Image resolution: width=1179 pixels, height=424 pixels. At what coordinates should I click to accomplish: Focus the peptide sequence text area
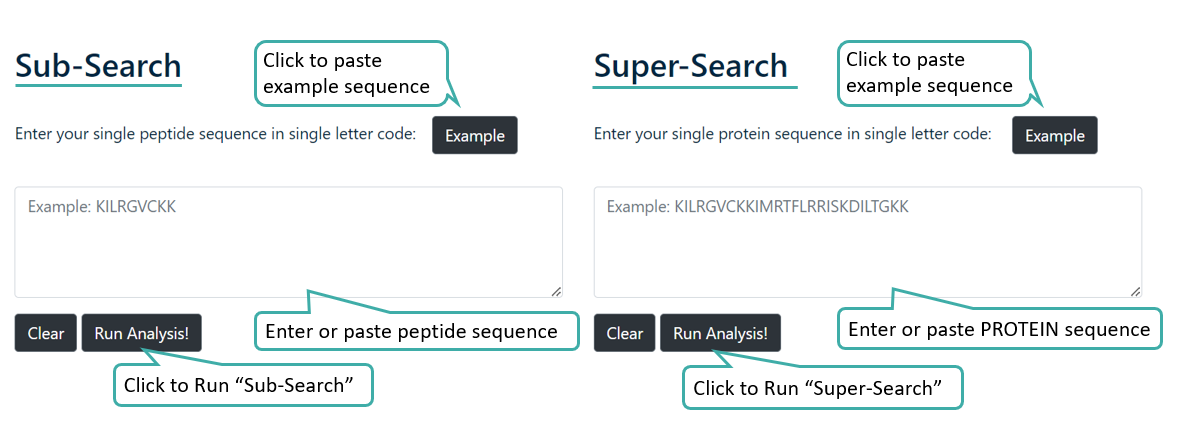pyautogui.click(x=288, y=242)
